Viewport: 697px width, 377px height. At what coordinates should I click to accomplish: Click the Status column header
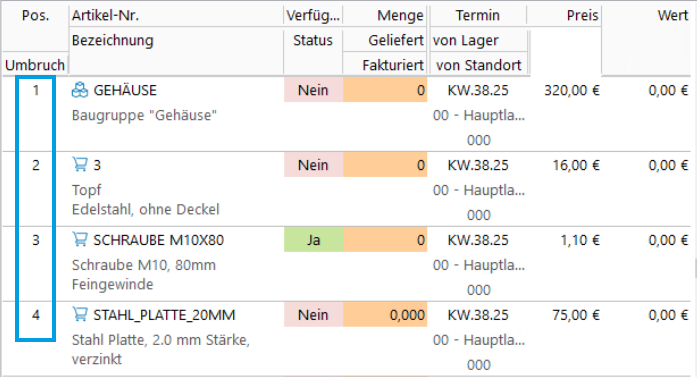313,40
